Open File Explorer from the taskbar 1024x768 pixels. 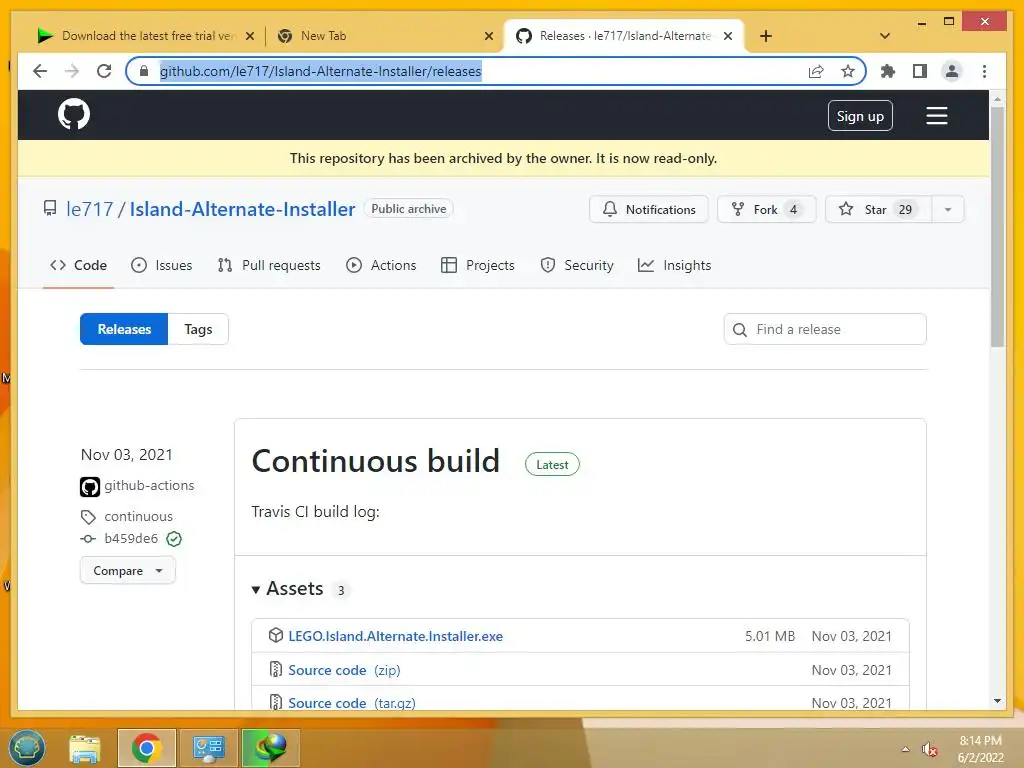85,748
